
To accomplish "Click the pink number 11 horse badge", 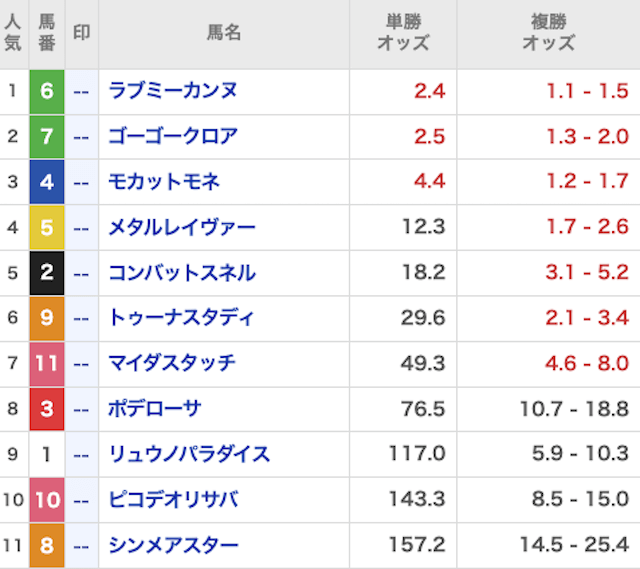I will (x=47, y=364).
